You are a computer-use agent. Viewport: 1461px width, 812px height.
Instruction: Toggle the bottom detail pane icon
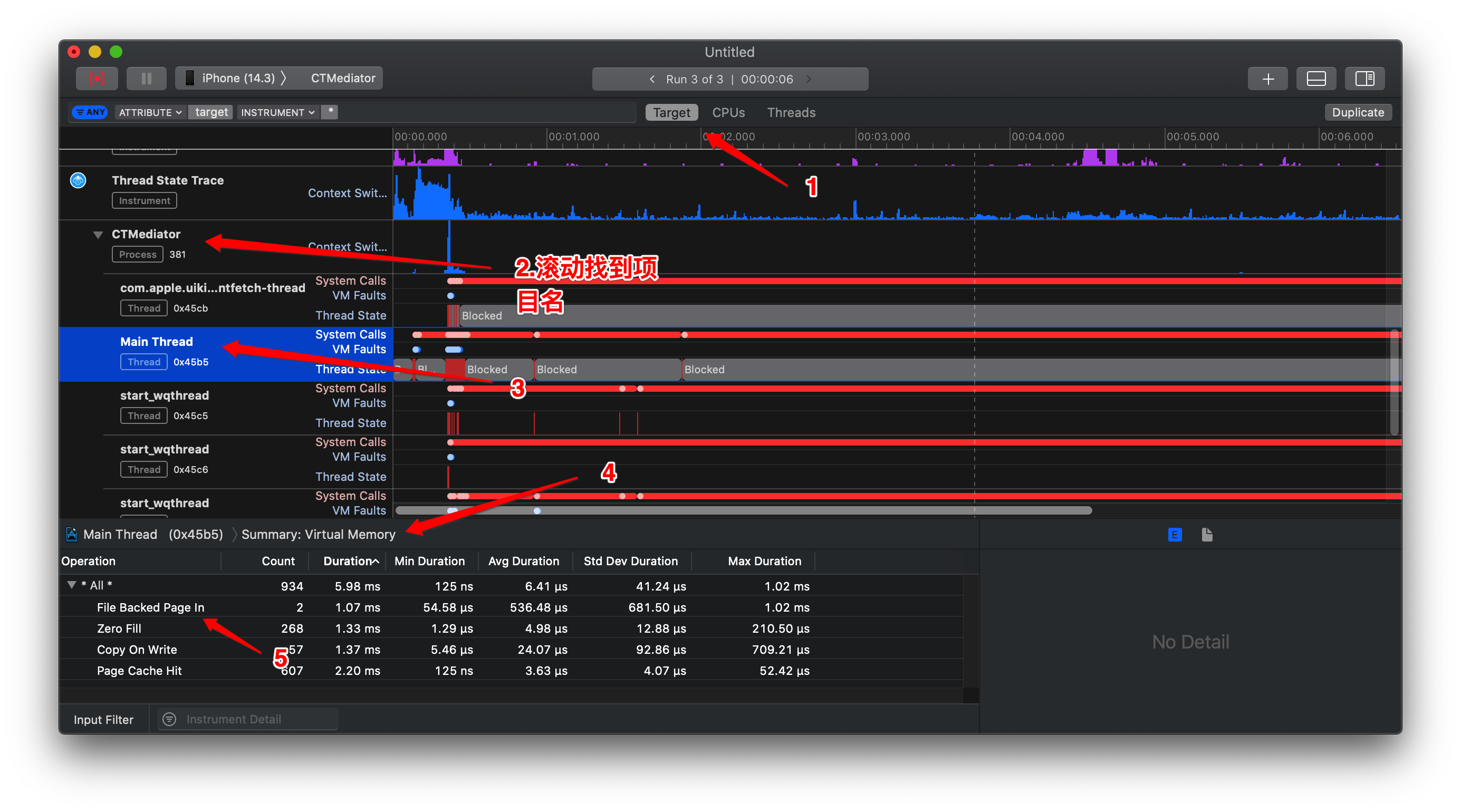pyautogui.click(x=1316, y=78)
